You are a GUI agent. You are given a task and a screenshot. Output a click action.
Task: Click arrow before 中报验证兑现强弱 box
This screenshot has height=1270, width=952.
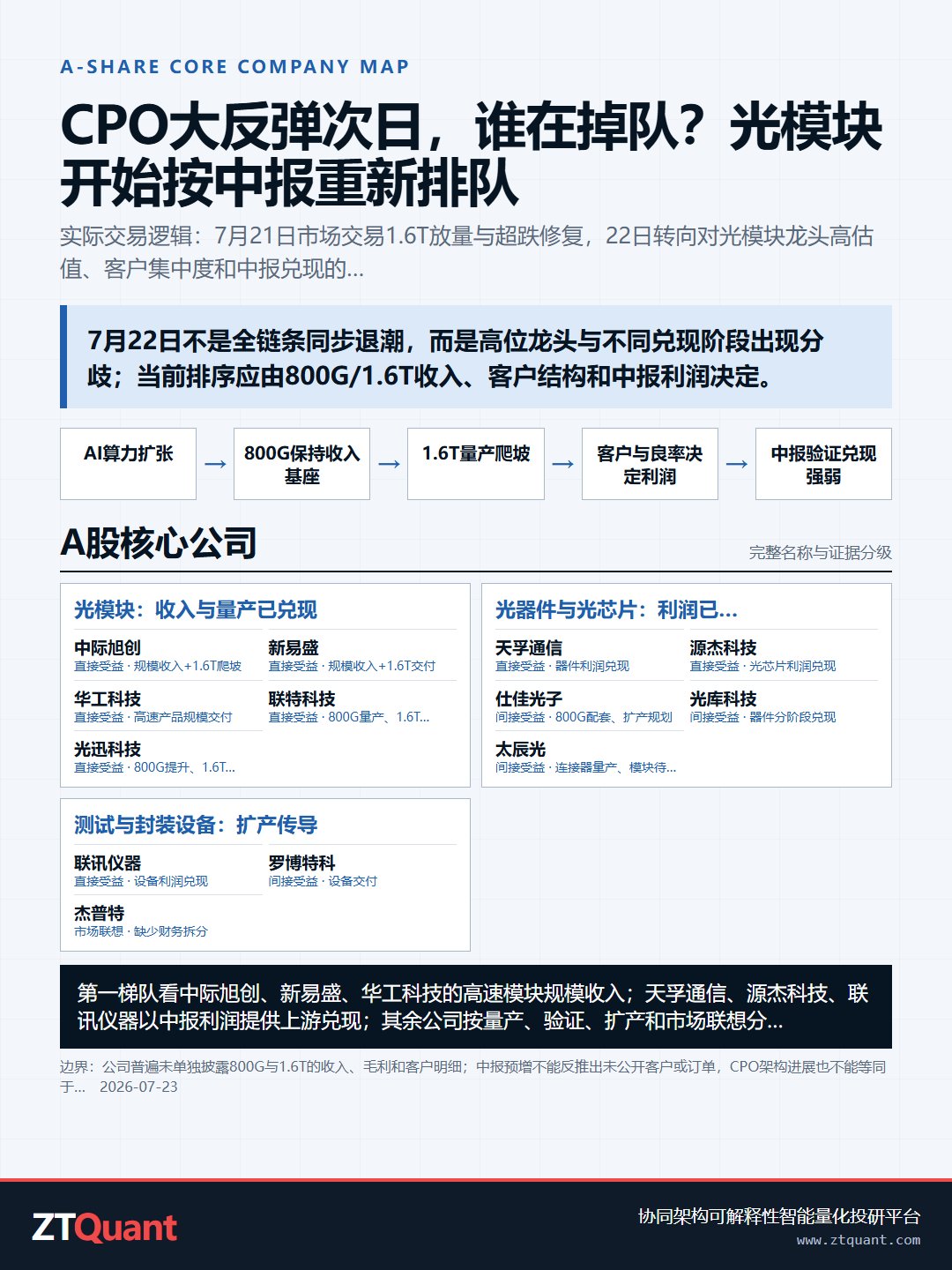[737, 464]
